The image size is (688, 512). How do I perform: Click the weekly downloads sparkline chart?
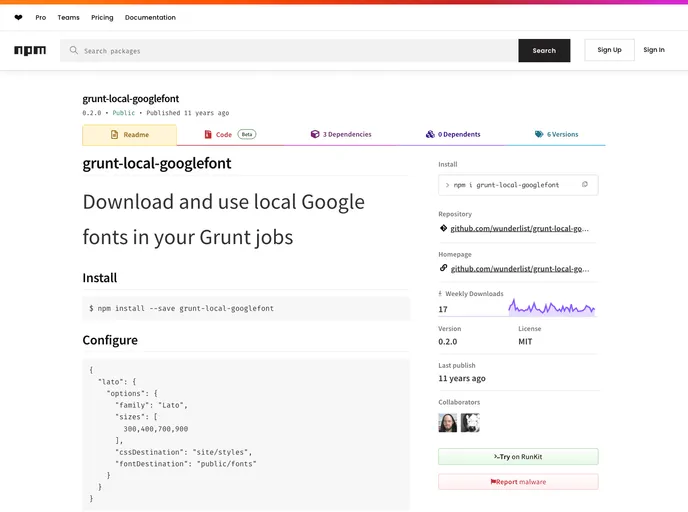(x=552, y=307)
